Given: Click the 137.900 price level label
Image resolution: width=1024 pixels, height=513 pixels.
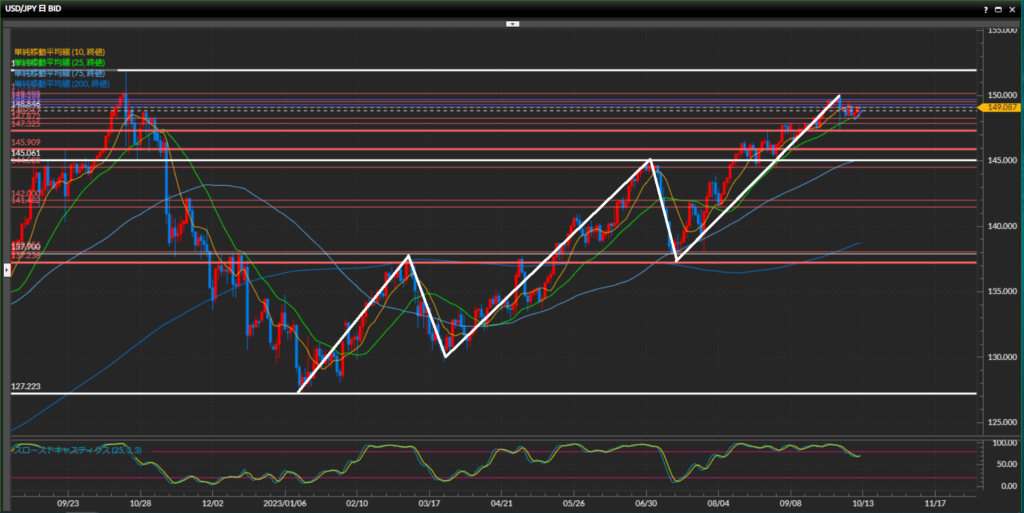Looking at the screenshot, I should (25, 245).
